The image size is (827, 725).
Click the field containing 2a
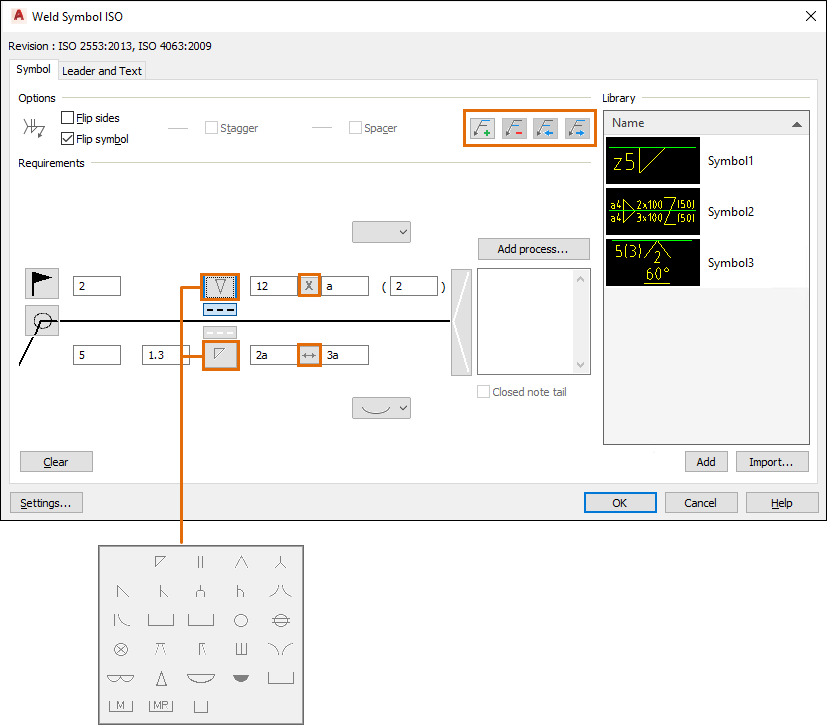274,355
